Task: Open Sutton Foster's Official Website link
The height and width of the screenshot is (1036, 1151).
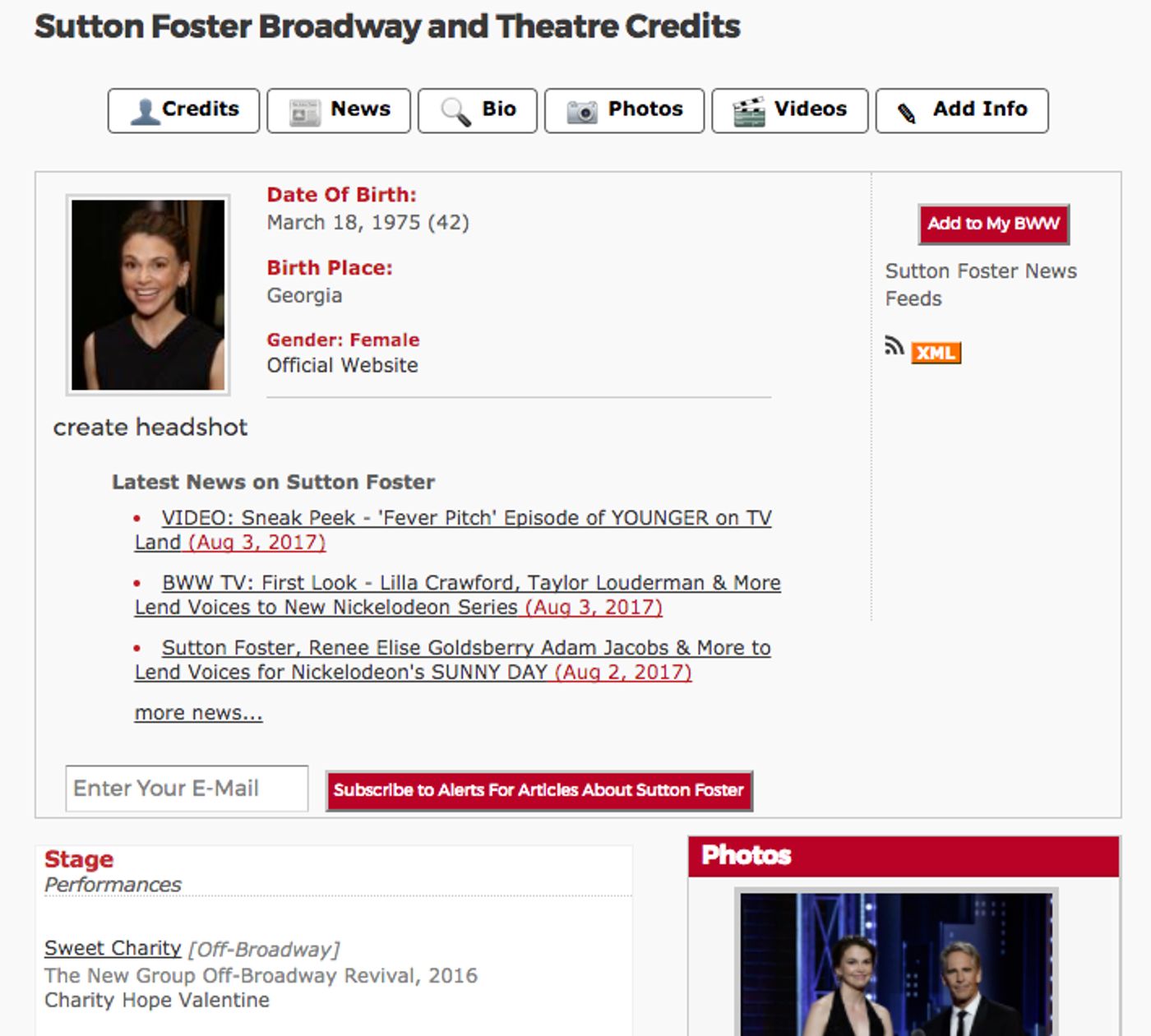Action: 342,365
